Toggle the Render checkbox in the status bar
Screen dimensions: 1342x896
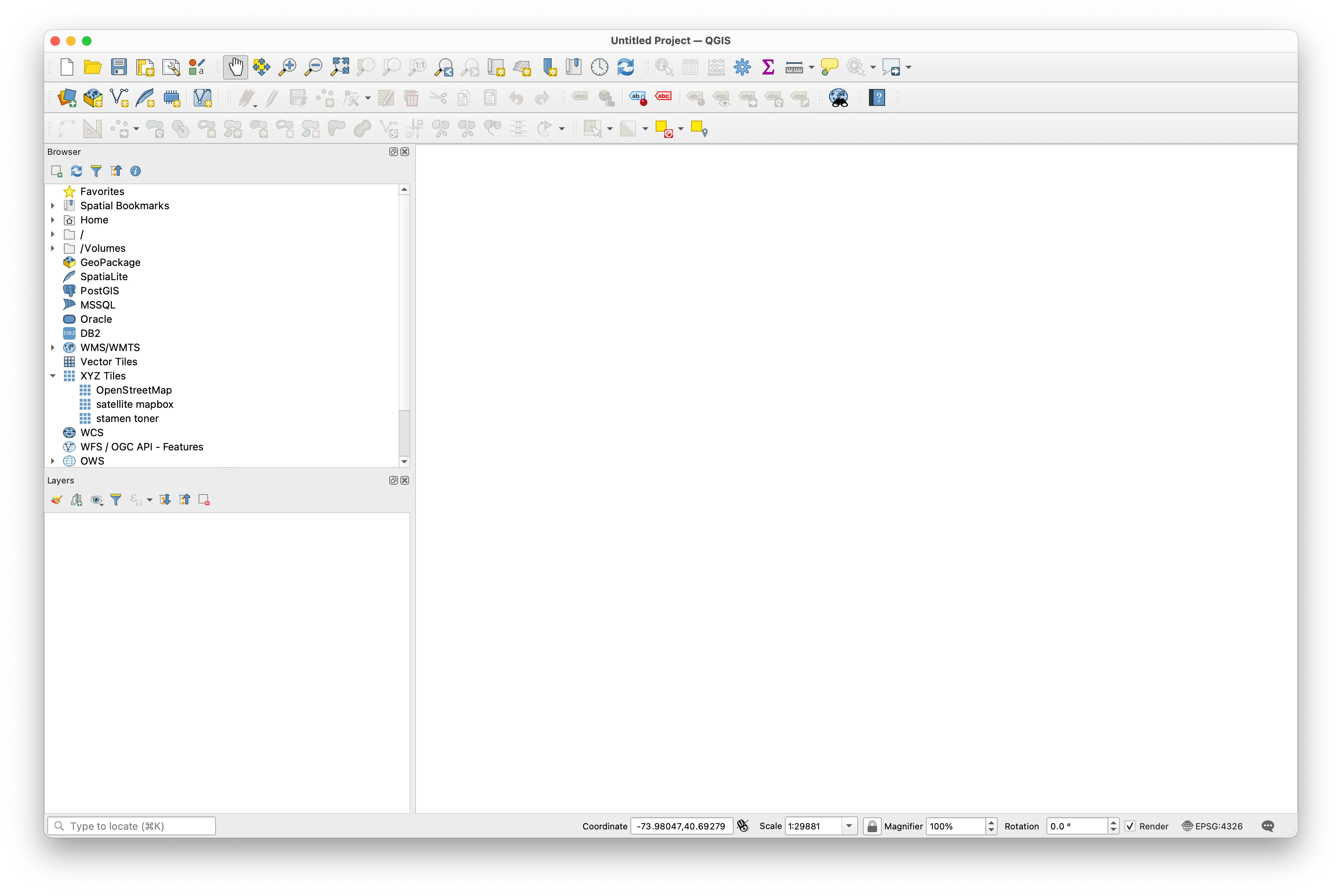(1130, 826)
